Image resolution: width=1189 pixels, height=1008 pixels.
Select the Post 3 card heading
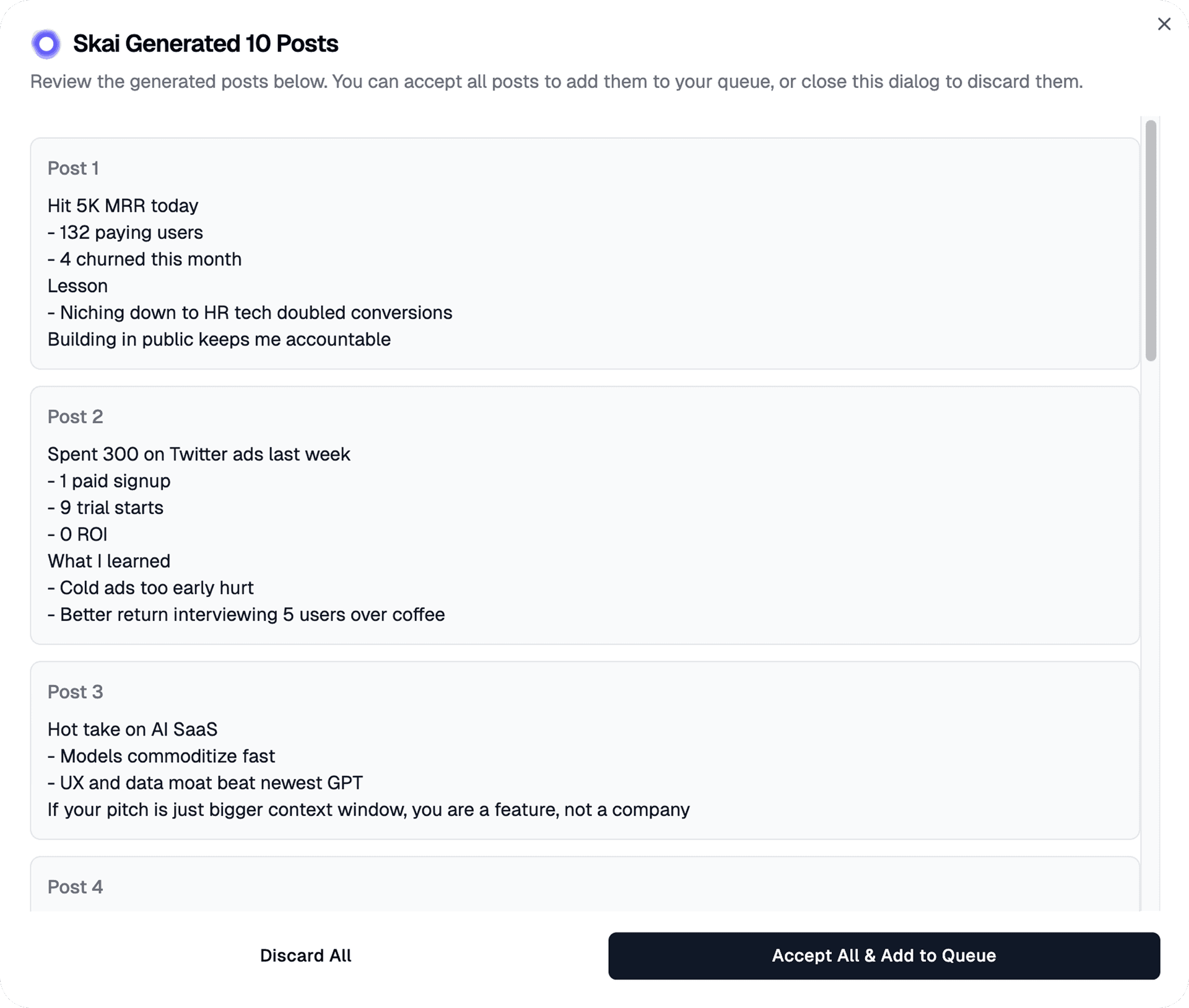click(x=75, y=692)
